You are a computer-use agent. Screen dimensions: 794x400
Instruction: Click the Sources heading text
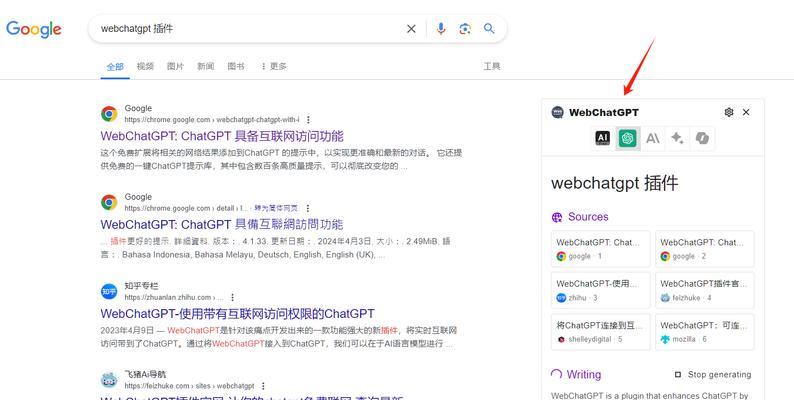click(x=588, y=217)
